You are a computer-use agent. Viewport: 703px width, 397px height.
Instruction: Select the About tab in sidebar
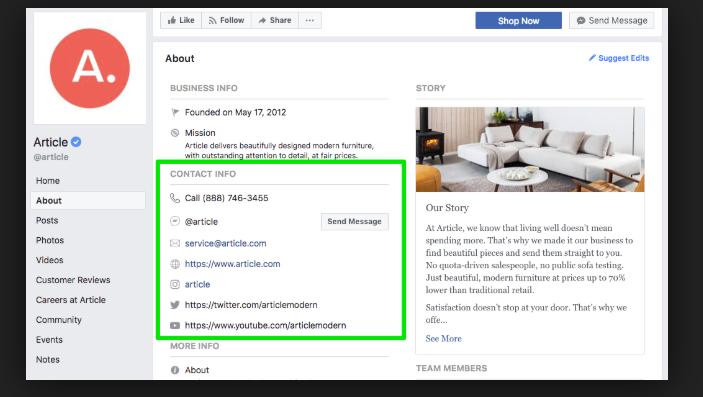(88, 201)
